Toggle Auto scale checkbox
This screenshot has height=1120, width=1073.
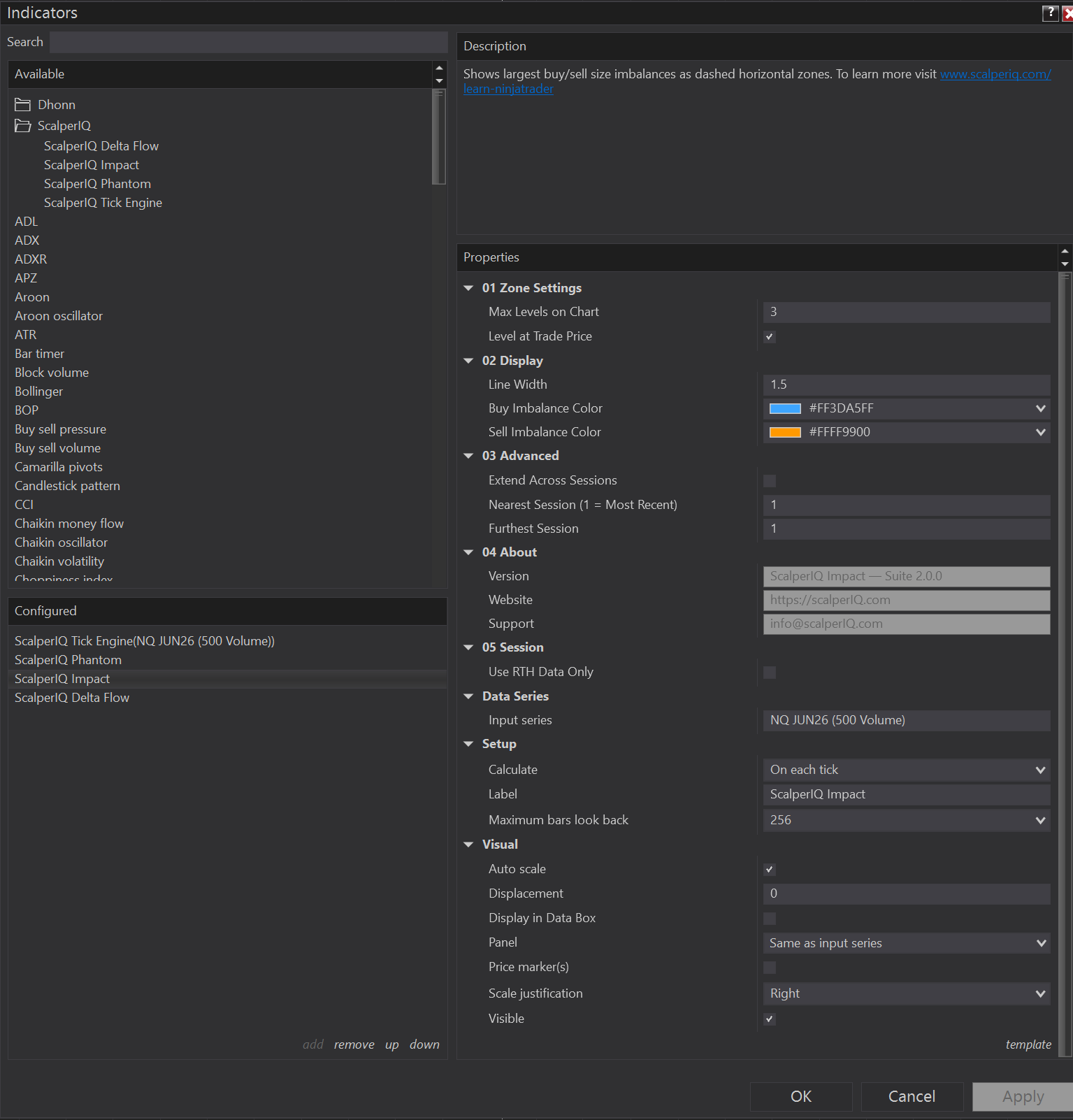click(770, 870)
